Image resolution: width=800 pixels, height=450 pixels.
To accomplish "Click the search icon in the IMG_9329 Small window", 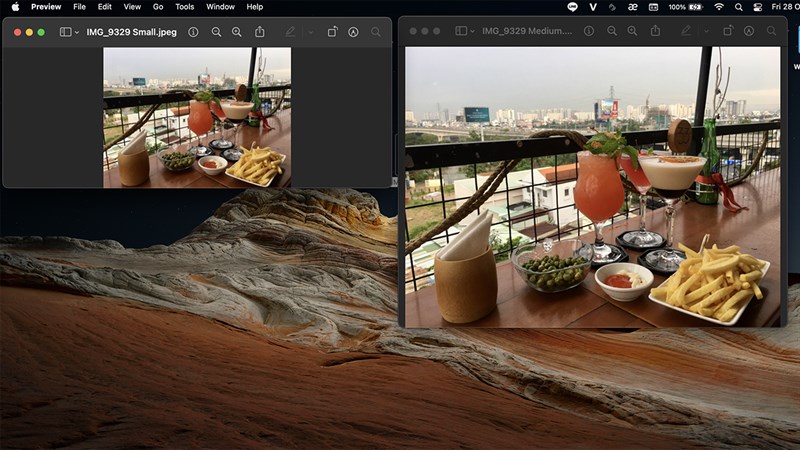I will click(x=376, y=32).
